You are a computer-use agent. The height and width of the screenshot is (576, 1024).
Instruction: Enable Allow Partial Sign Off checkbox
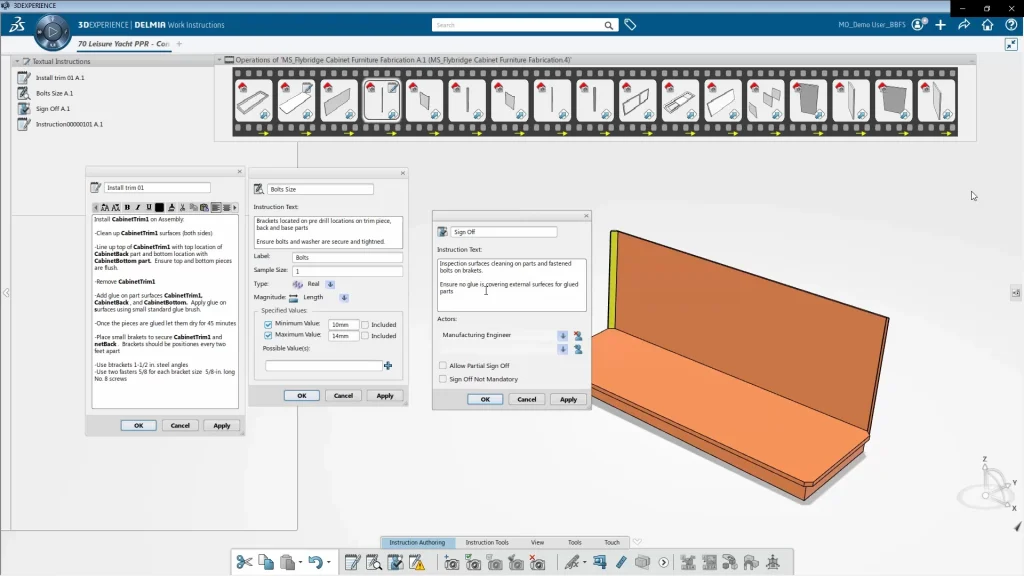(443, 366)
